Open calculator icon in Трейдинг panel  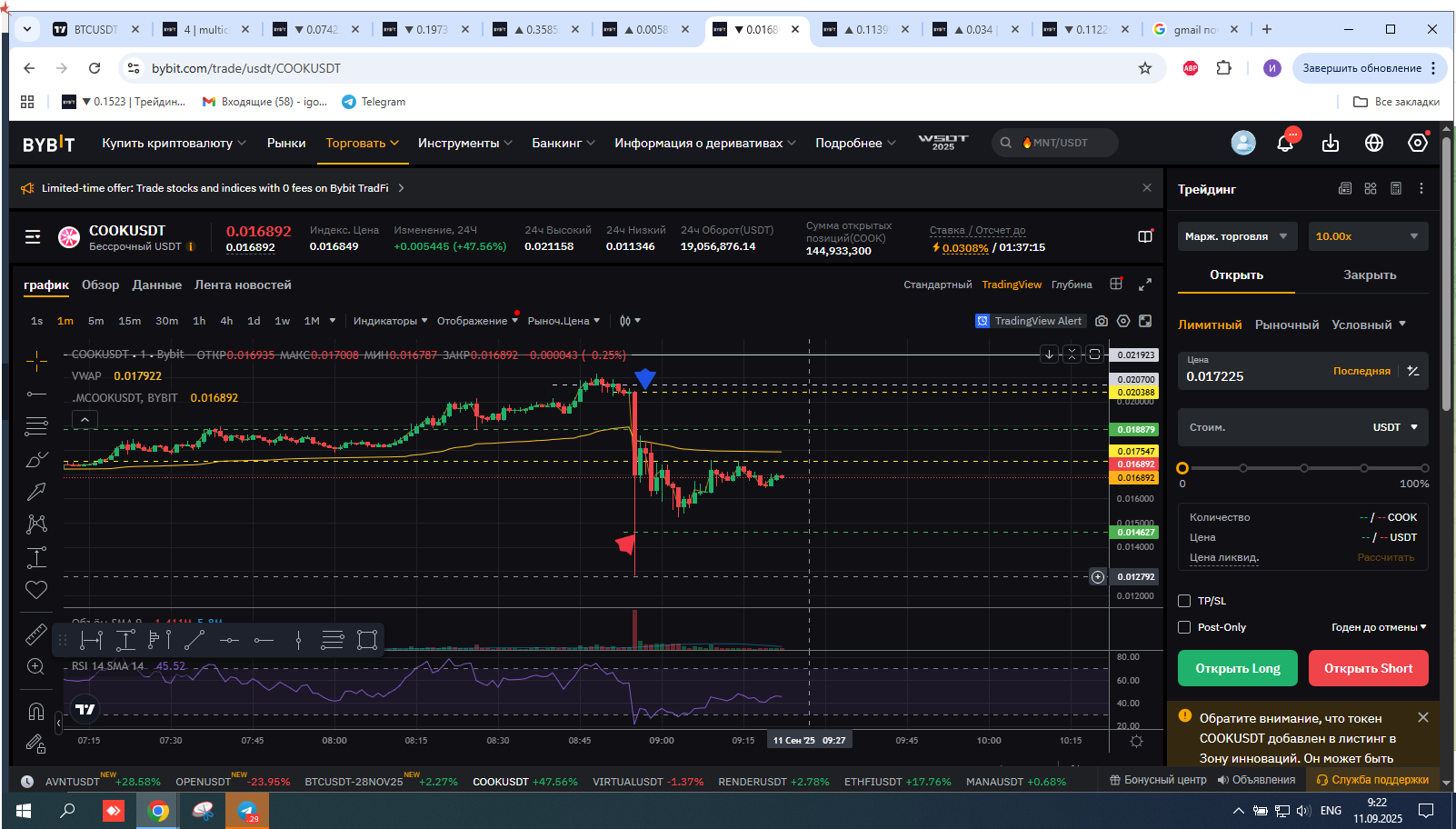pyautogui.click(x=1396, y=188)
